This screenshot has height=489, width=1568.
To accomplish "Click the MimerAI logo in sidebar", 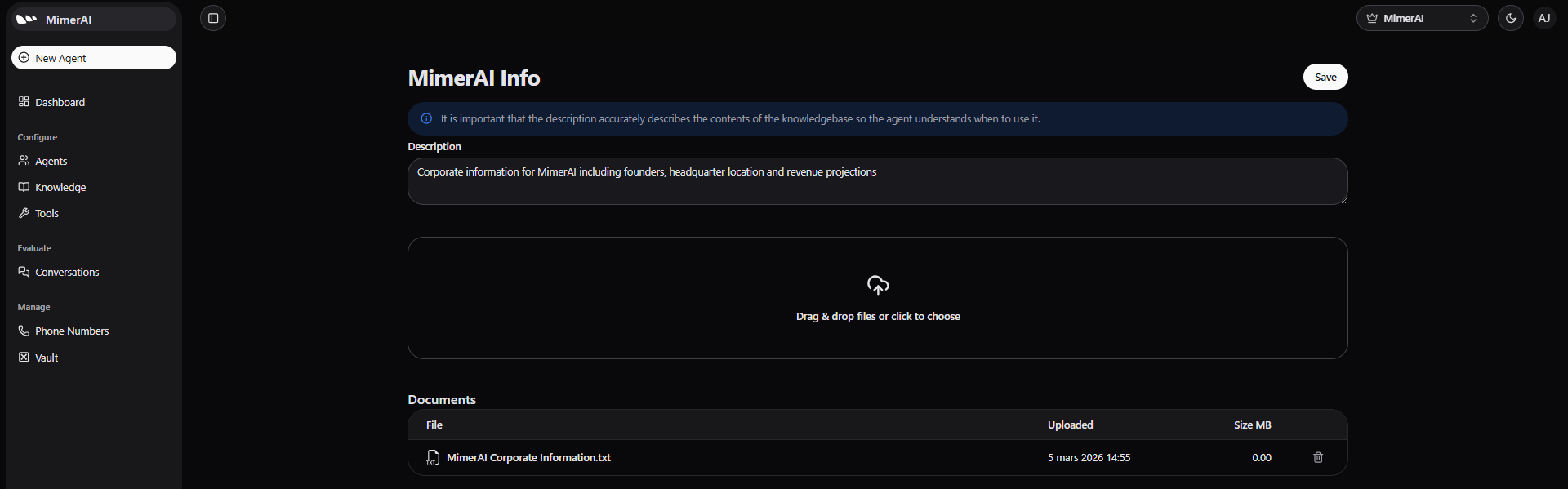I will 27,19.
